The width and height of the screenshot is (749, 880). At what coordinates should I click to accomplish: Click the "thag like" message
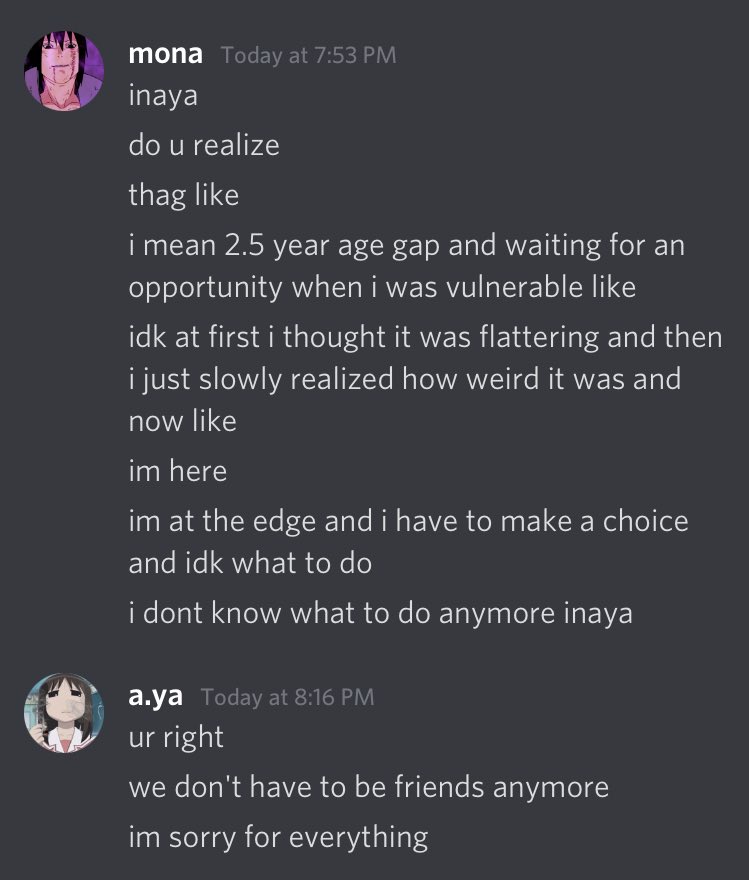point(183,194)
